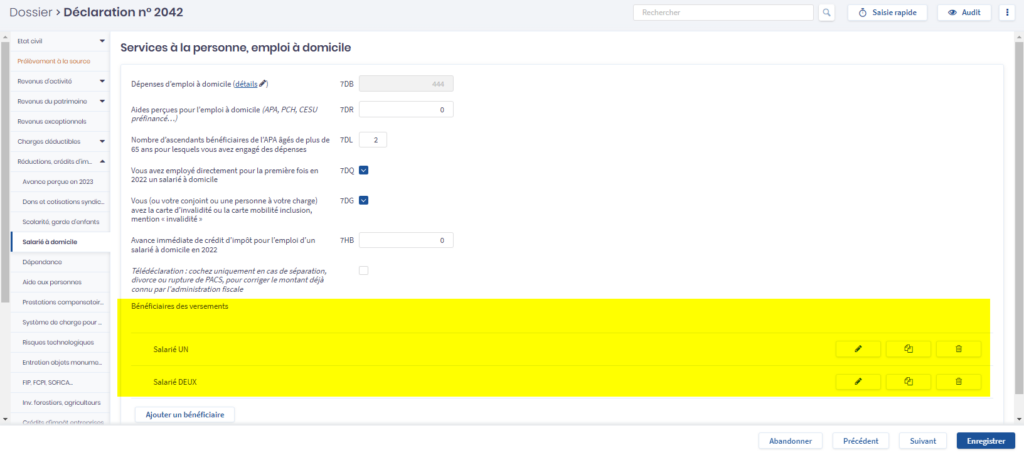Open the three-dot more options menu

click(x=1005, y=13)
